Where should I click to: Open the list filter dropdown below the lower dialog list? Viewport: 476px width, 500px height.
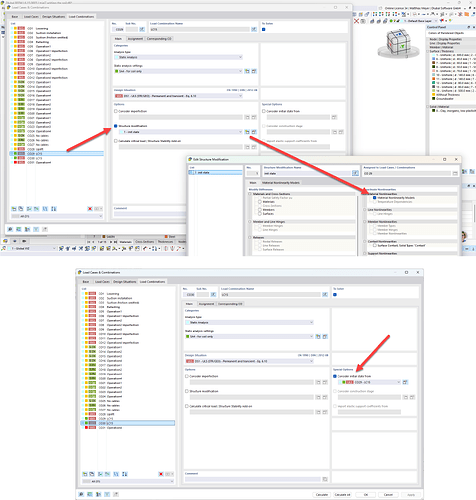pyautogui.click(x=128, y=481)
